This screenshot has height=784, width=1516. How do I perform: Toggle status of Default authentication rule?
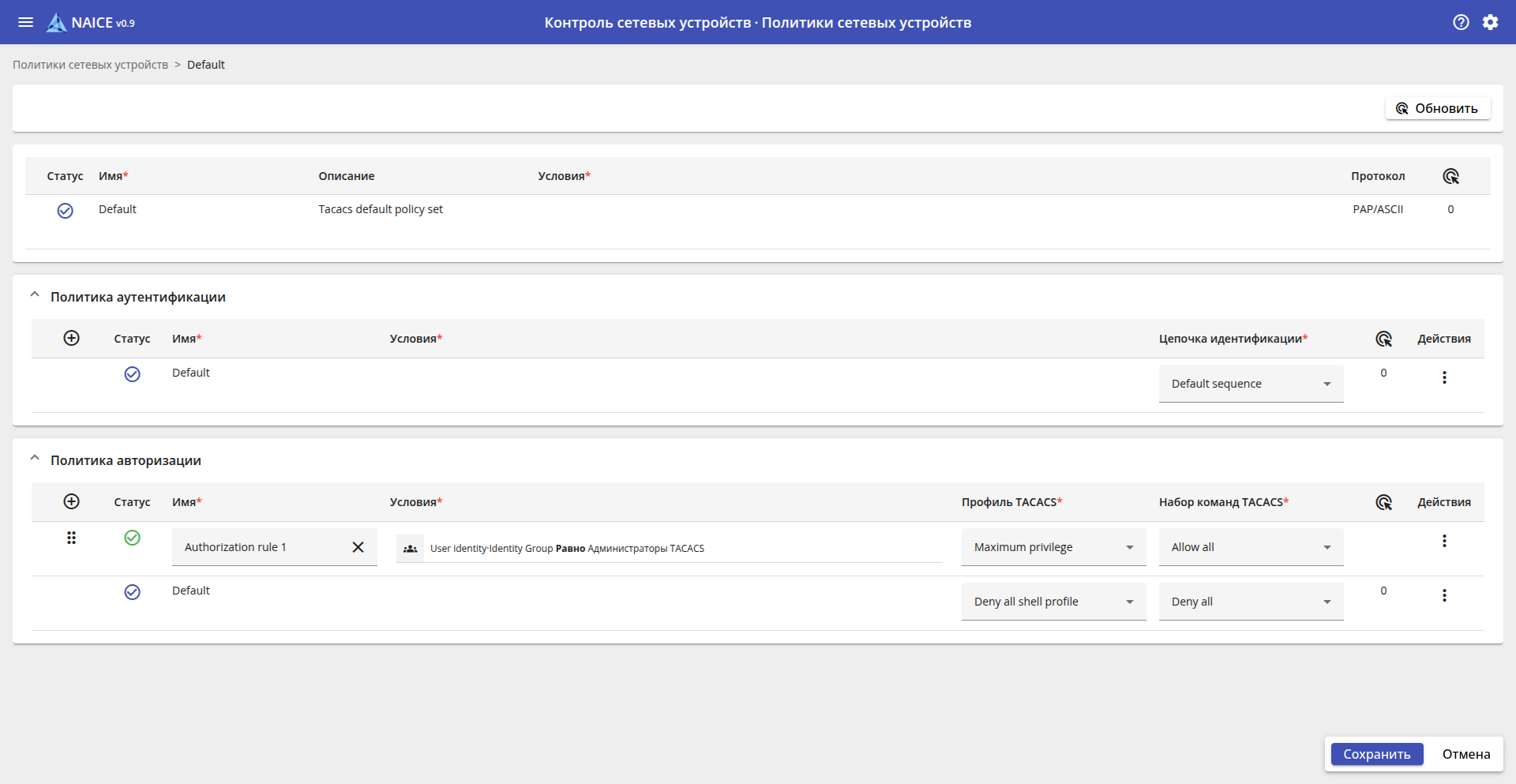coord(132,373)
